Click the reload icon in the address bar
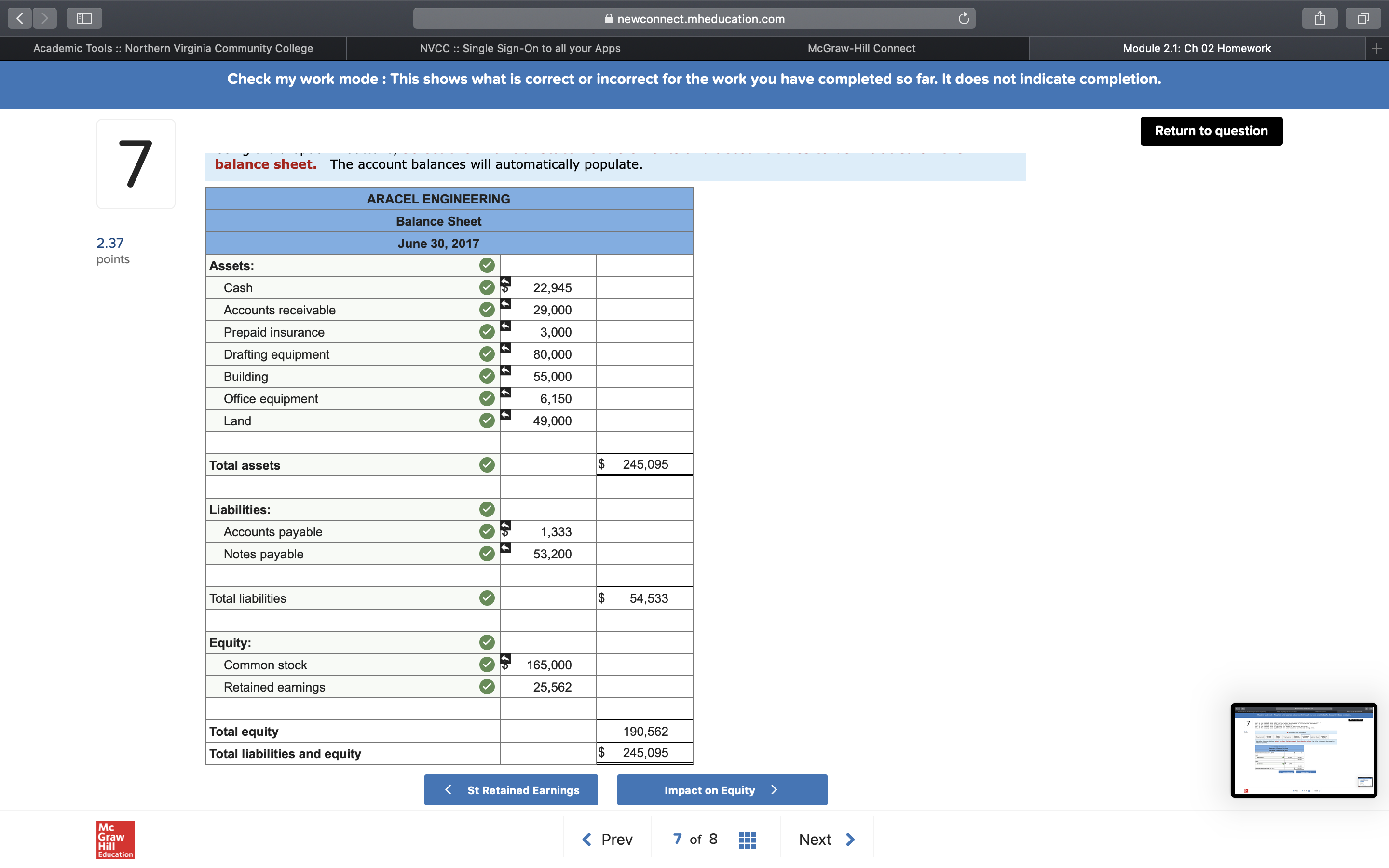 coord(963,18)
